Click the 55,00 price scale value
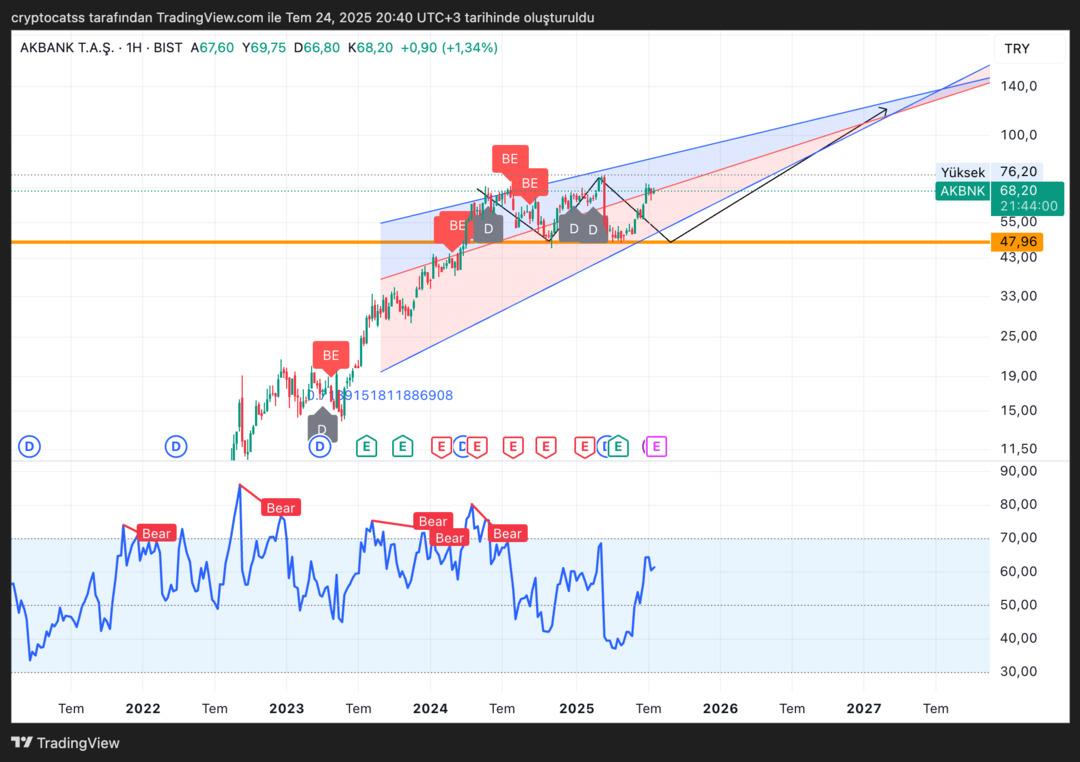 tap(1019, 222)
